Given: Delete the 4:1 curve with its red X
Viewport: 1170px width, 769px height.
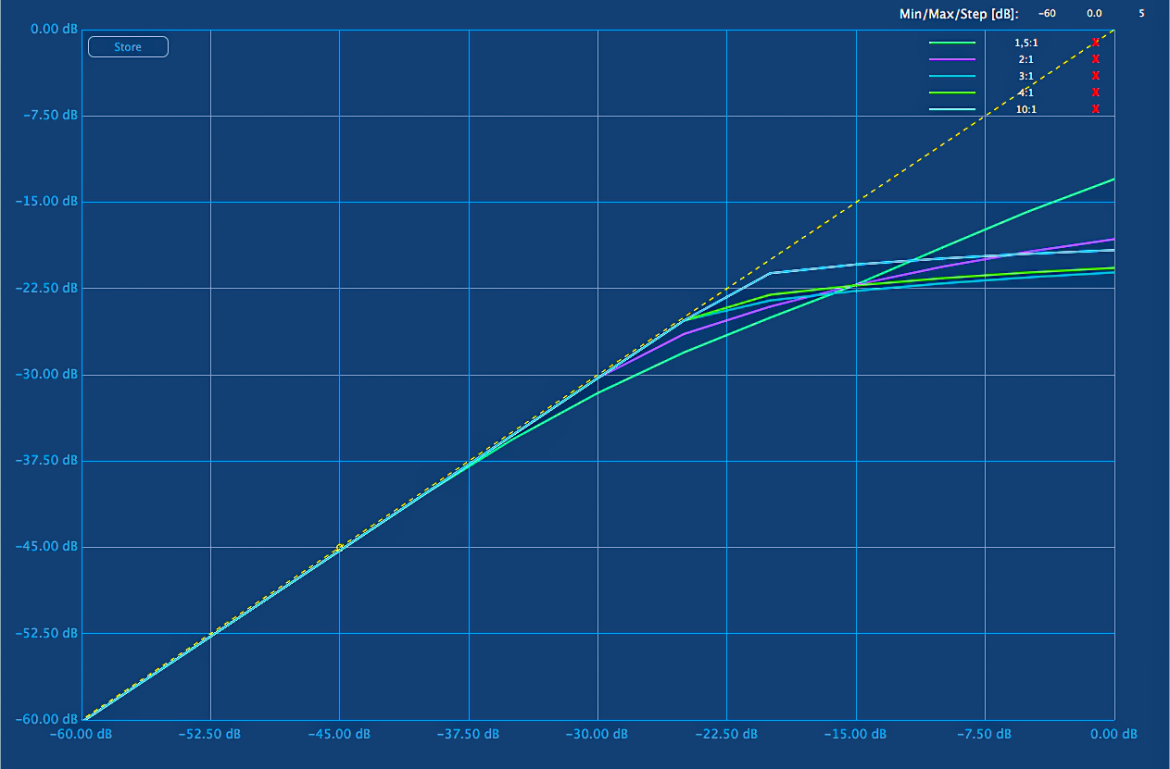Looking at the screenshot, I should (1095, 92).
